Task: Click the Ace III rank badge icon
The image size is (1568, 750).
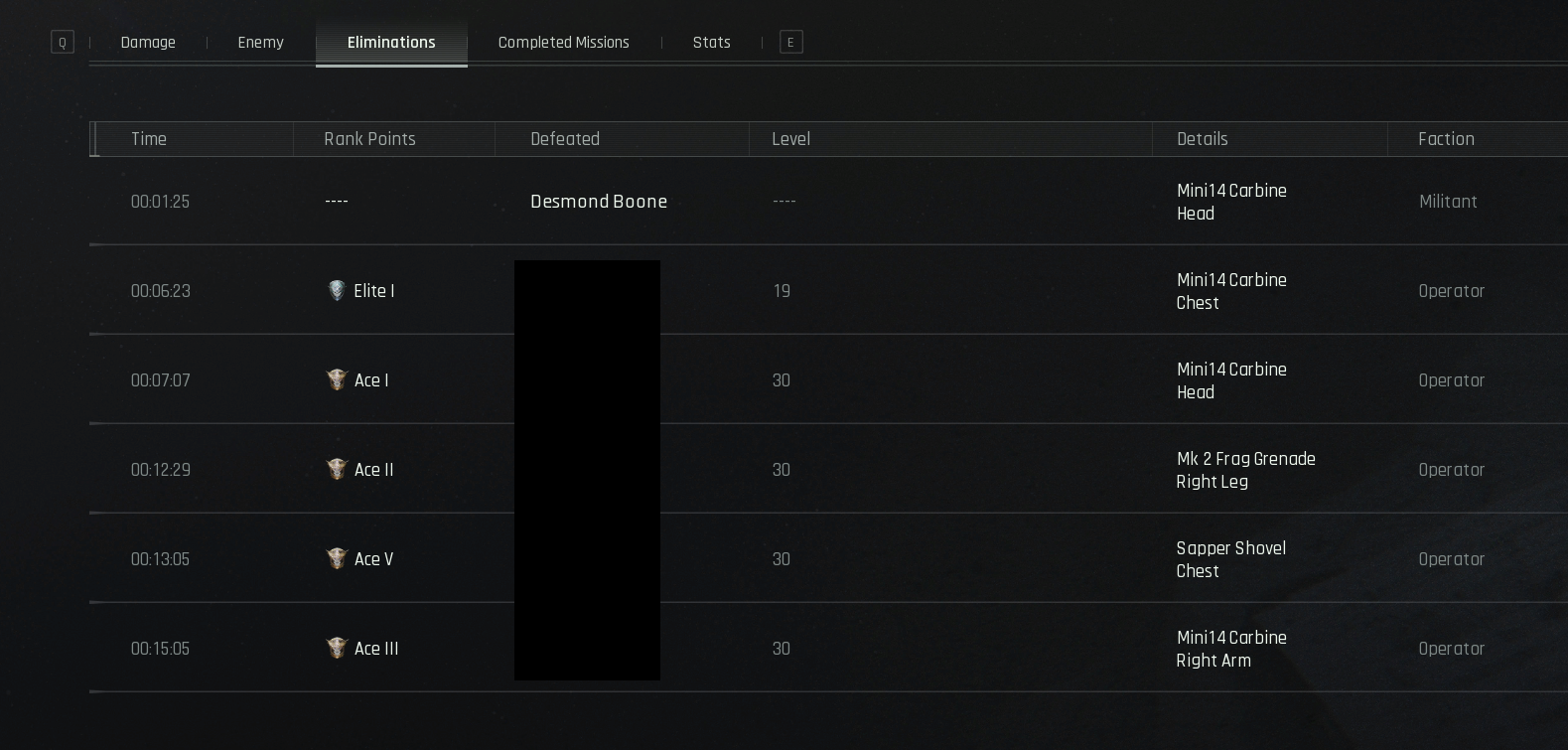Action: [337, 649]
